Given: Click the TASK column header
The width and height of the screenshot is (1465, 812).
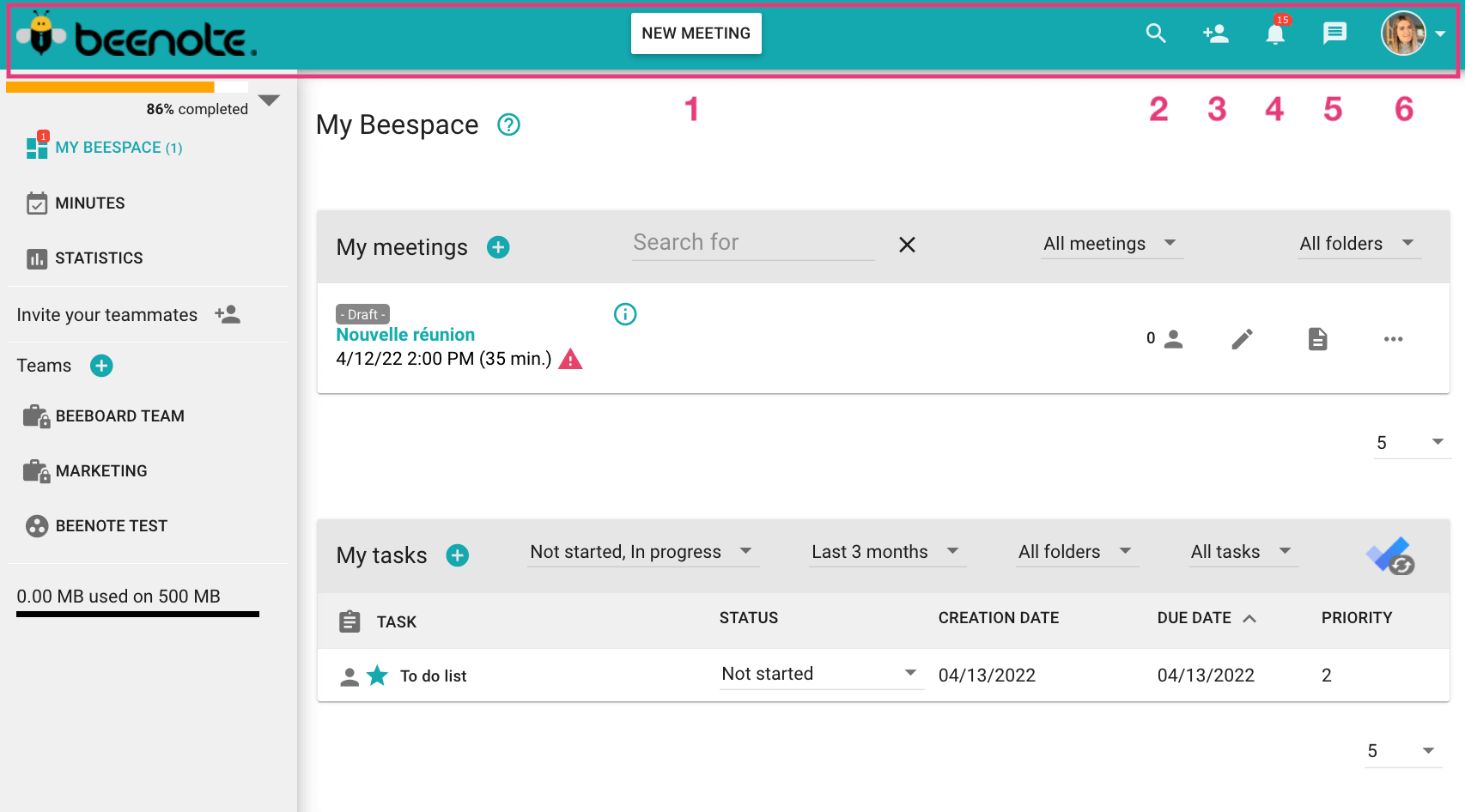Looking at the screenshot, I should (x=396, y=622).
